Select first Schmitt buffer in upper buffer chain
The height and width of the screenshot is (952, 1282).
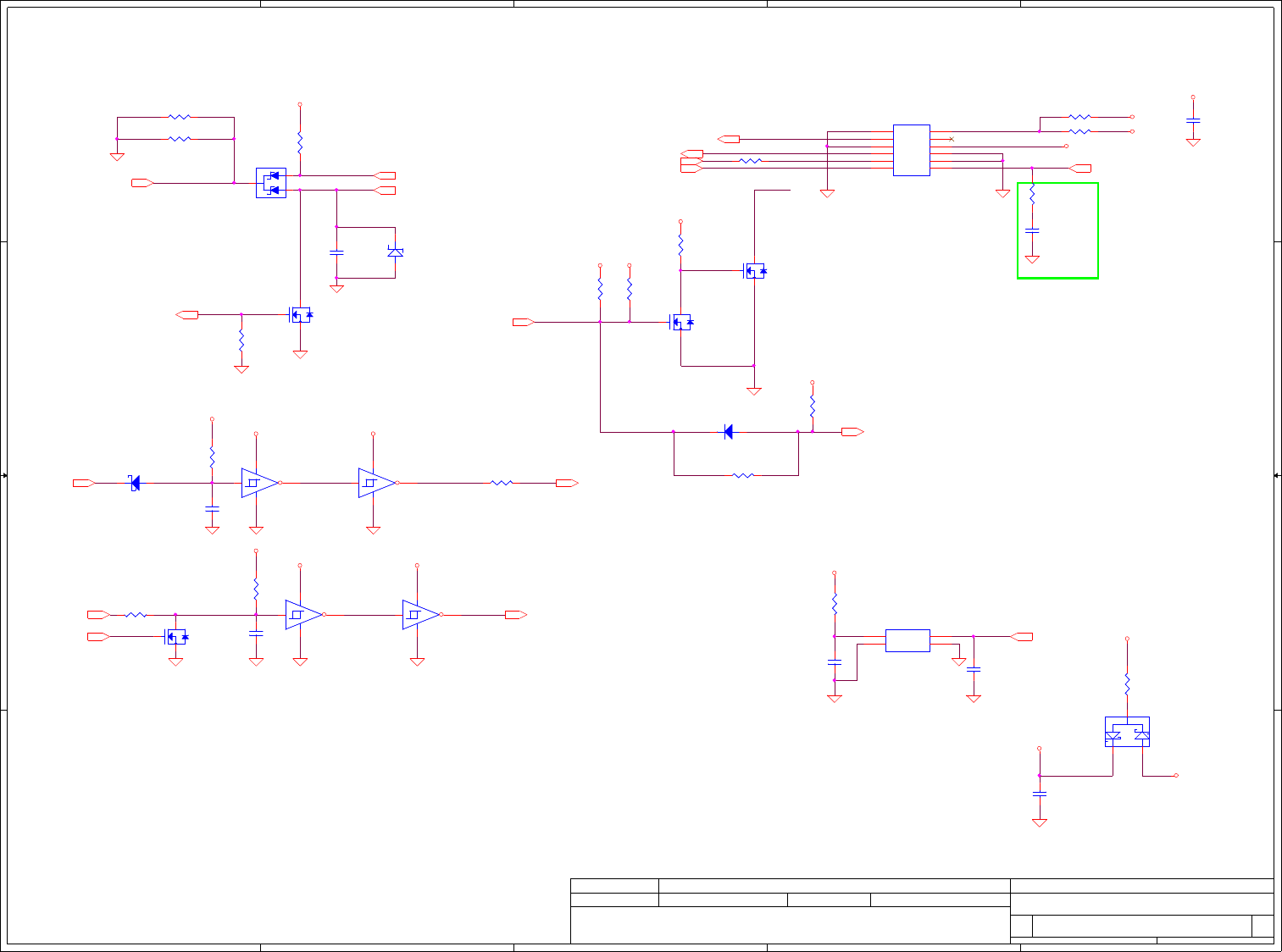click(260, 483)
